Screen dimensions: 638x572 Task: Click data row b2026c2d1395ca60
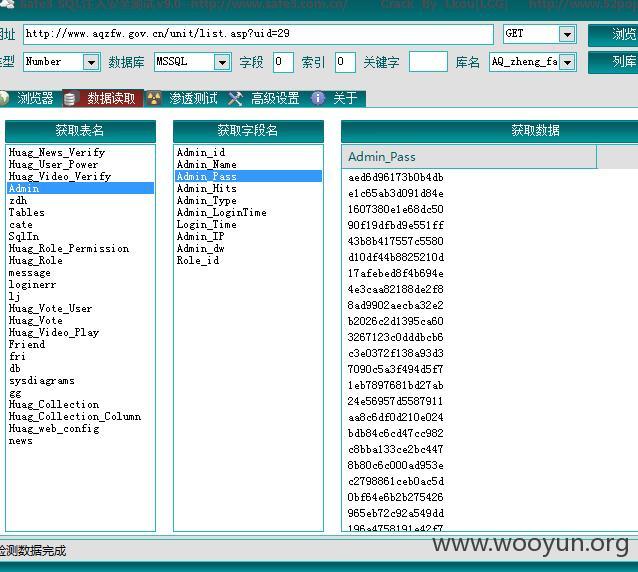pyautogui.click(x=395, y=321)
